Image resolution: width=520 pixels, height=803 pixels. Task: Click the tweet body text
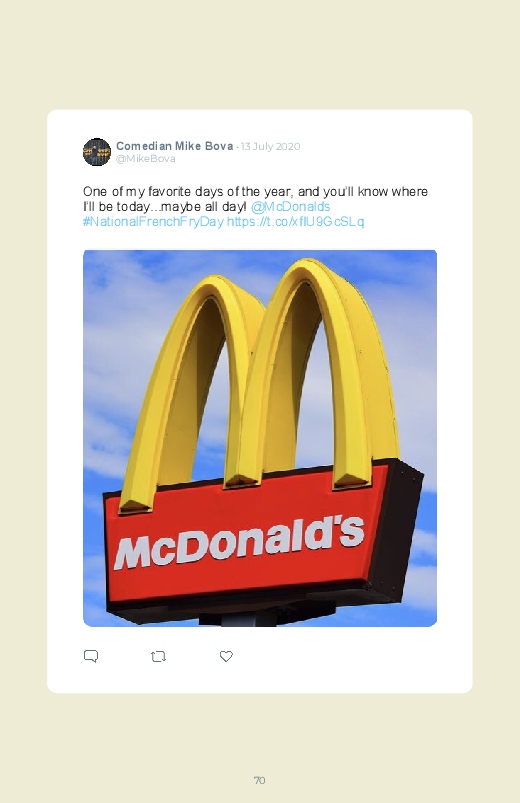[255, 206]
